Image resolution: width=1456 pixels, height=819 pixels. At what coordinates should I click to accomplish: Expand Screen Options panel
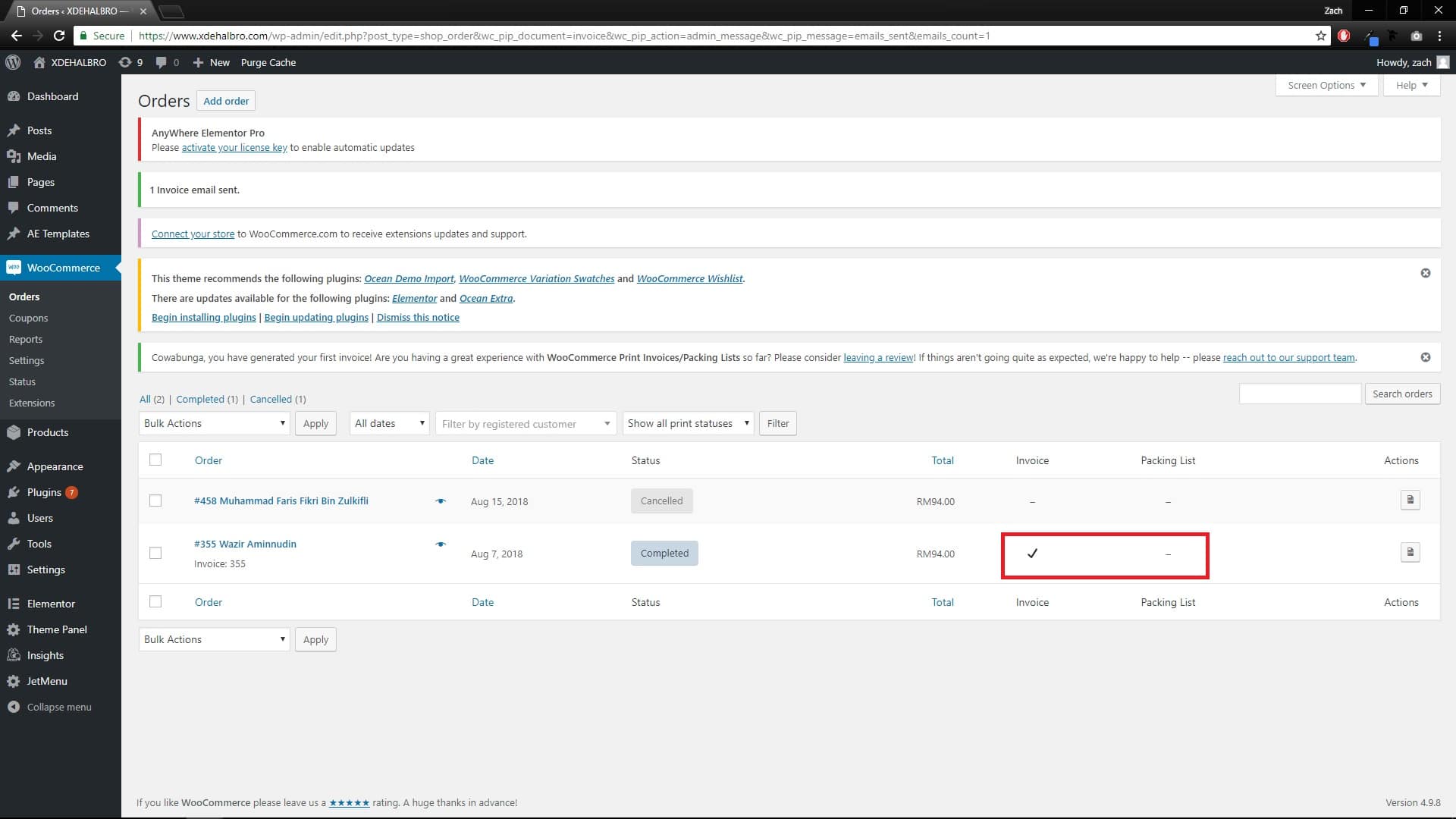point(1326,85)
